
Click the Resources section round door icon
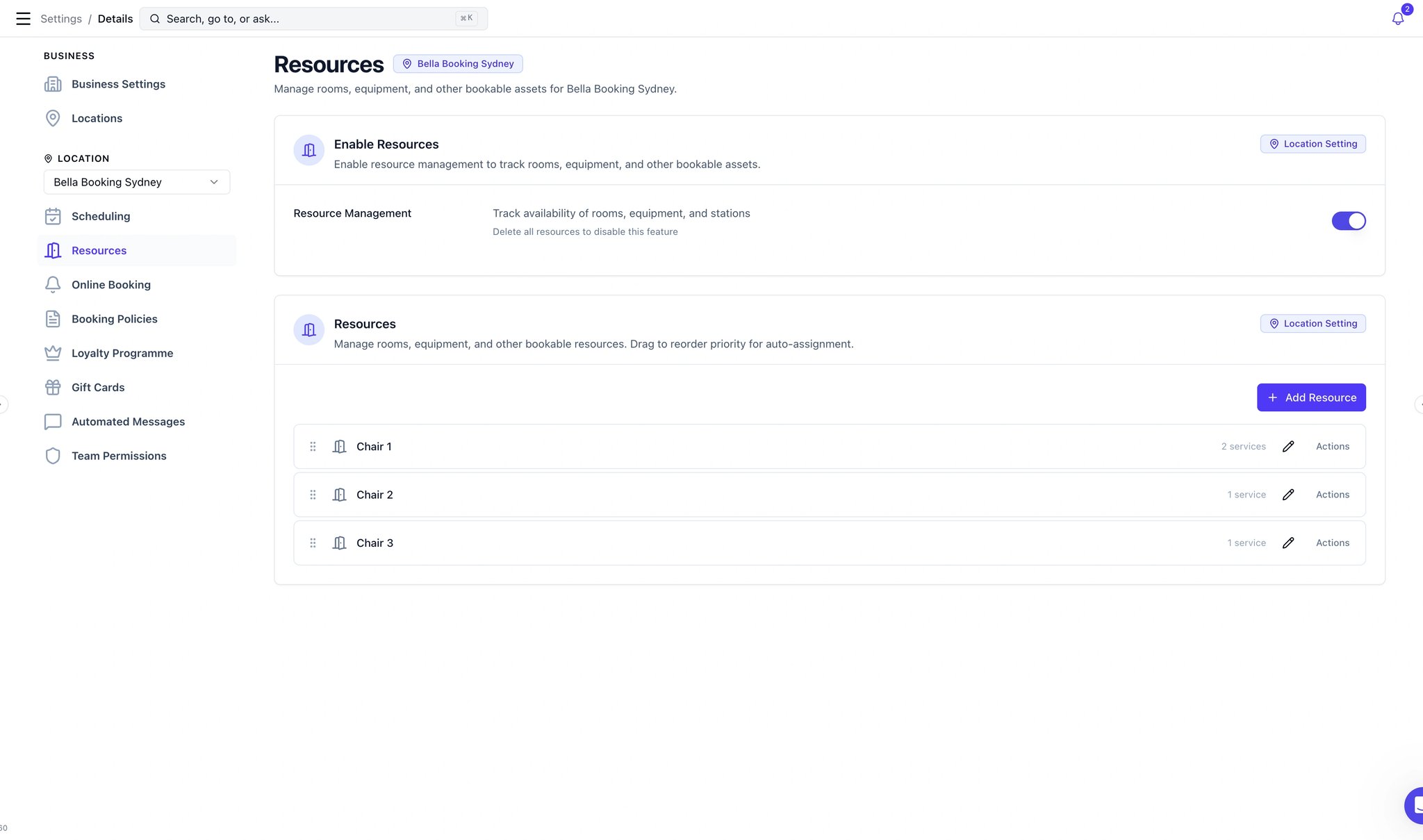(309, 329)
